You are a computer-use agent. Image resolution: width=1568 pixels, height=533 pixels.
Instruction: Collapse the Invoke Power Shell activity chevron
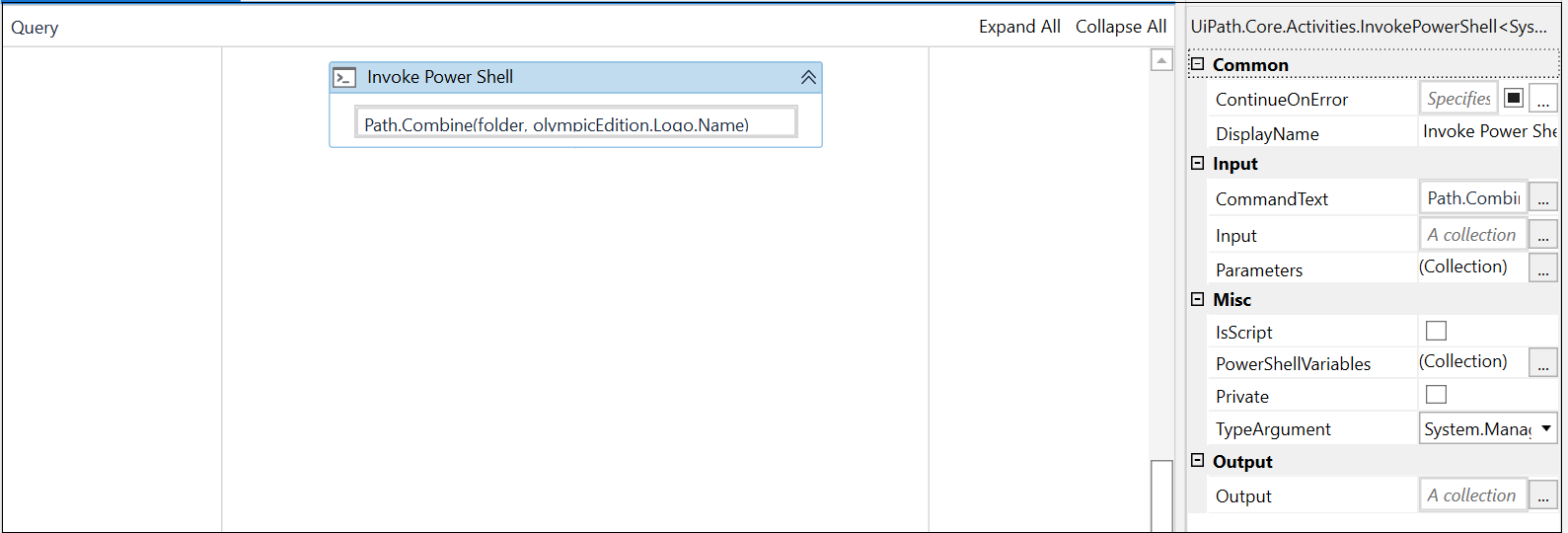coord(808,77)
